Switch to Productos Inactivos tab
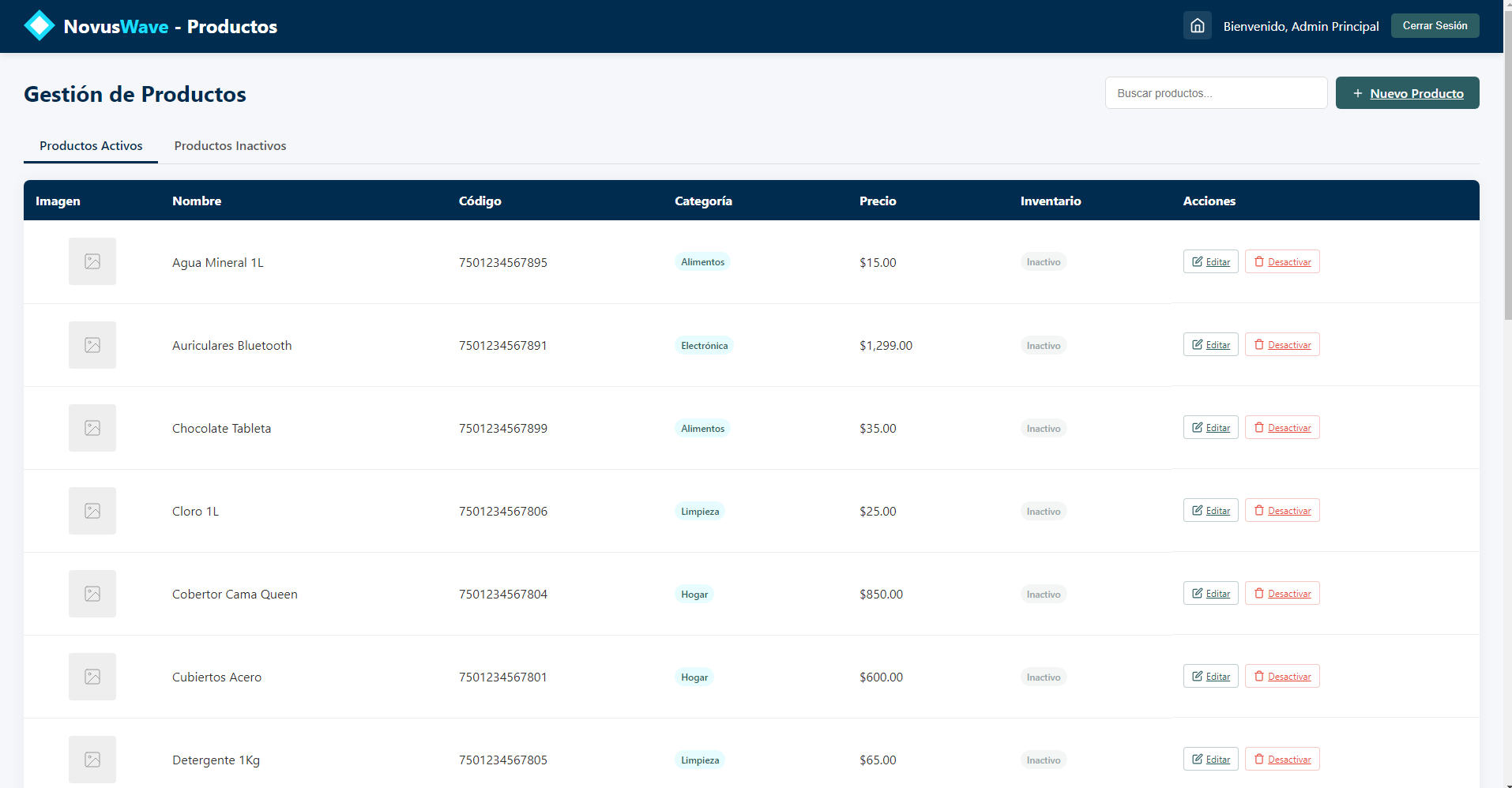Image resolution: width=1512 pixels, height=788 pixels. (230, 146)
